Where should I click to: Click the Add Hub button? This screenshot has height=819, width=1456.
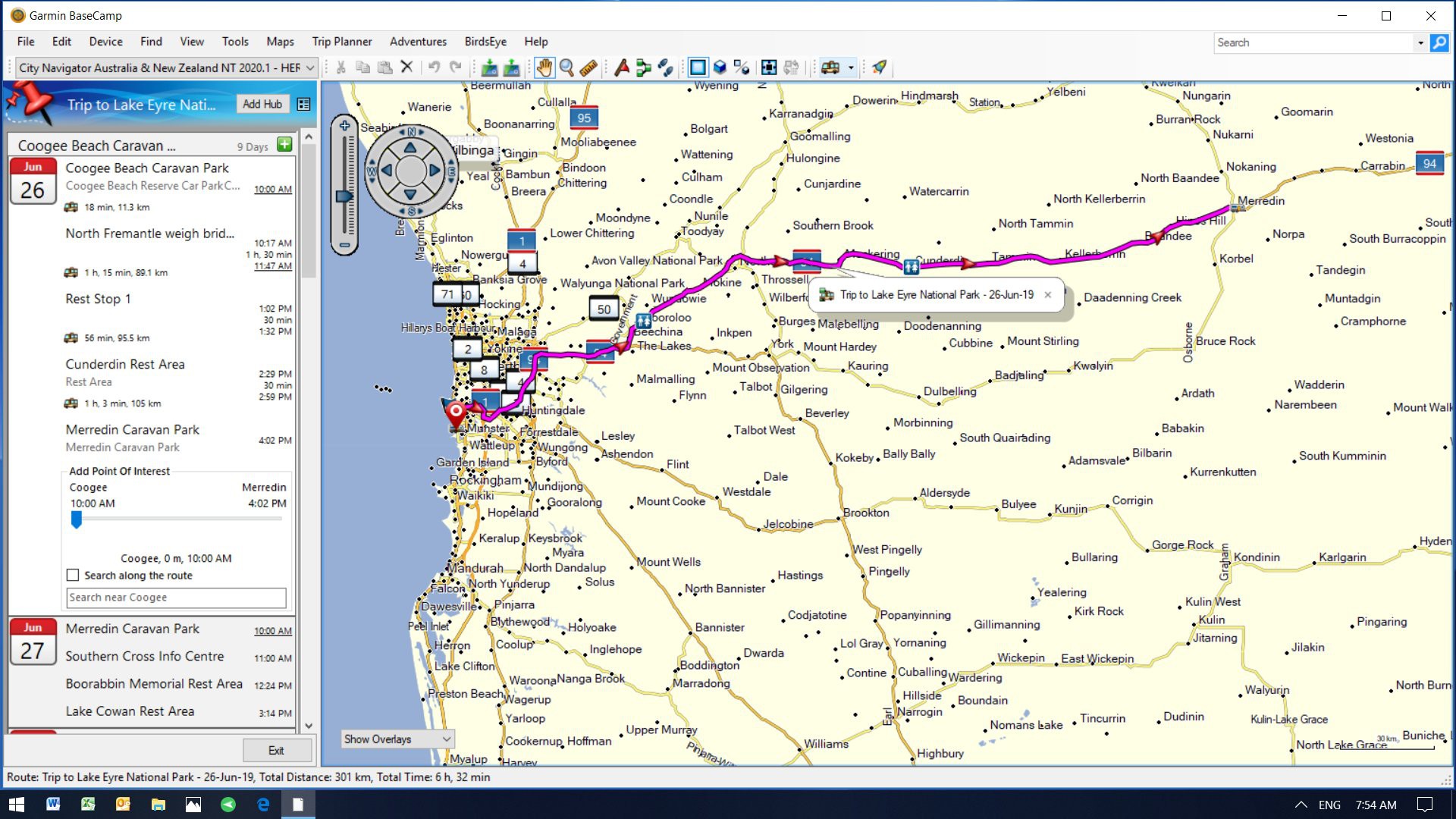pyautogui.click(x=262, y=104)
